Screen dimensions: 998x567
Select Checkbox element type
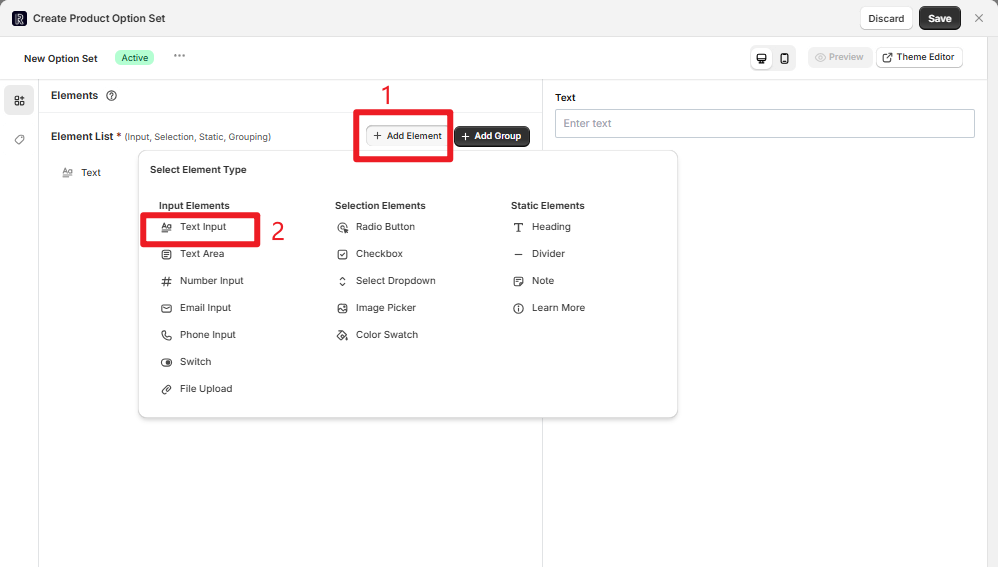click(379, 254)
